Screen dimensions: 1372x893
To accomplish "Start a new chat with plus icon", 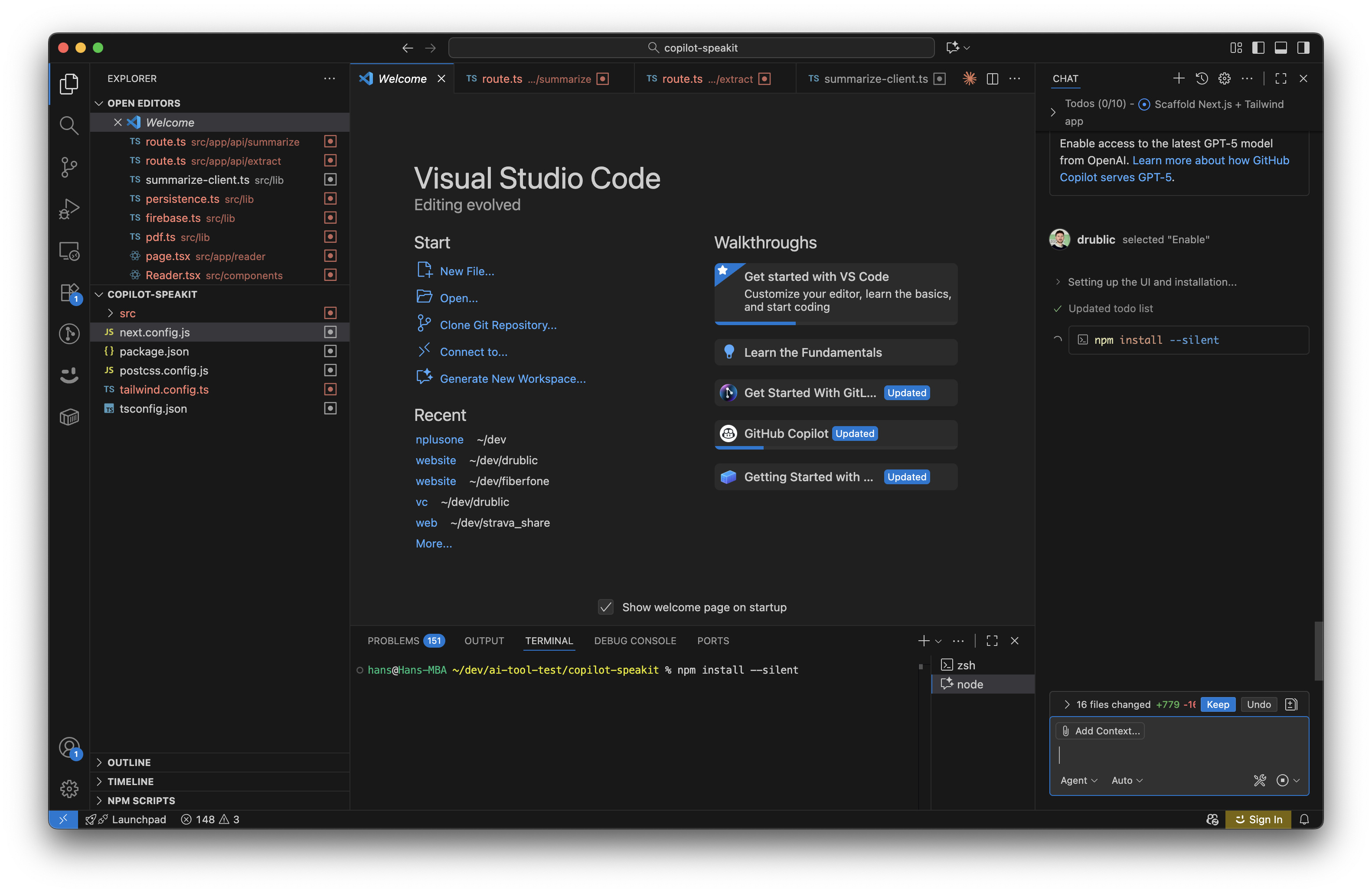I will point(1178,78).
